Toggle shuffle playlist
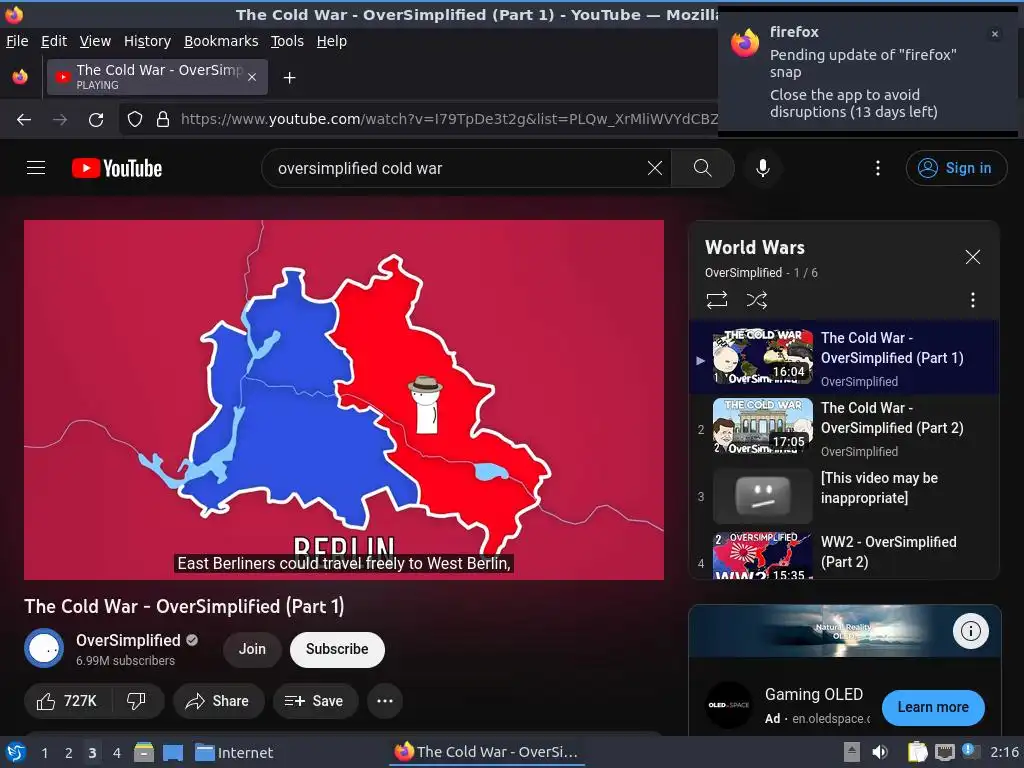 [756, 300]
